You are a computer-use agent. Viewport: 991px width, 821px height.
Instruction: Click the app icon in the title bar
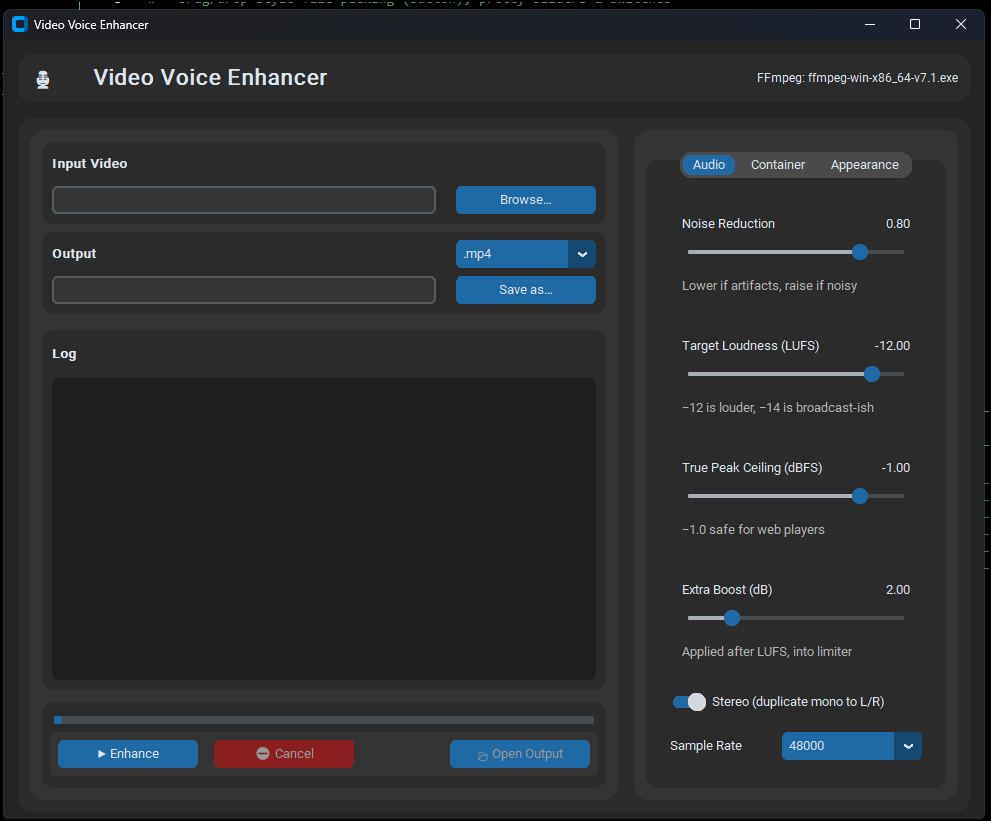[x=20, y=24]
